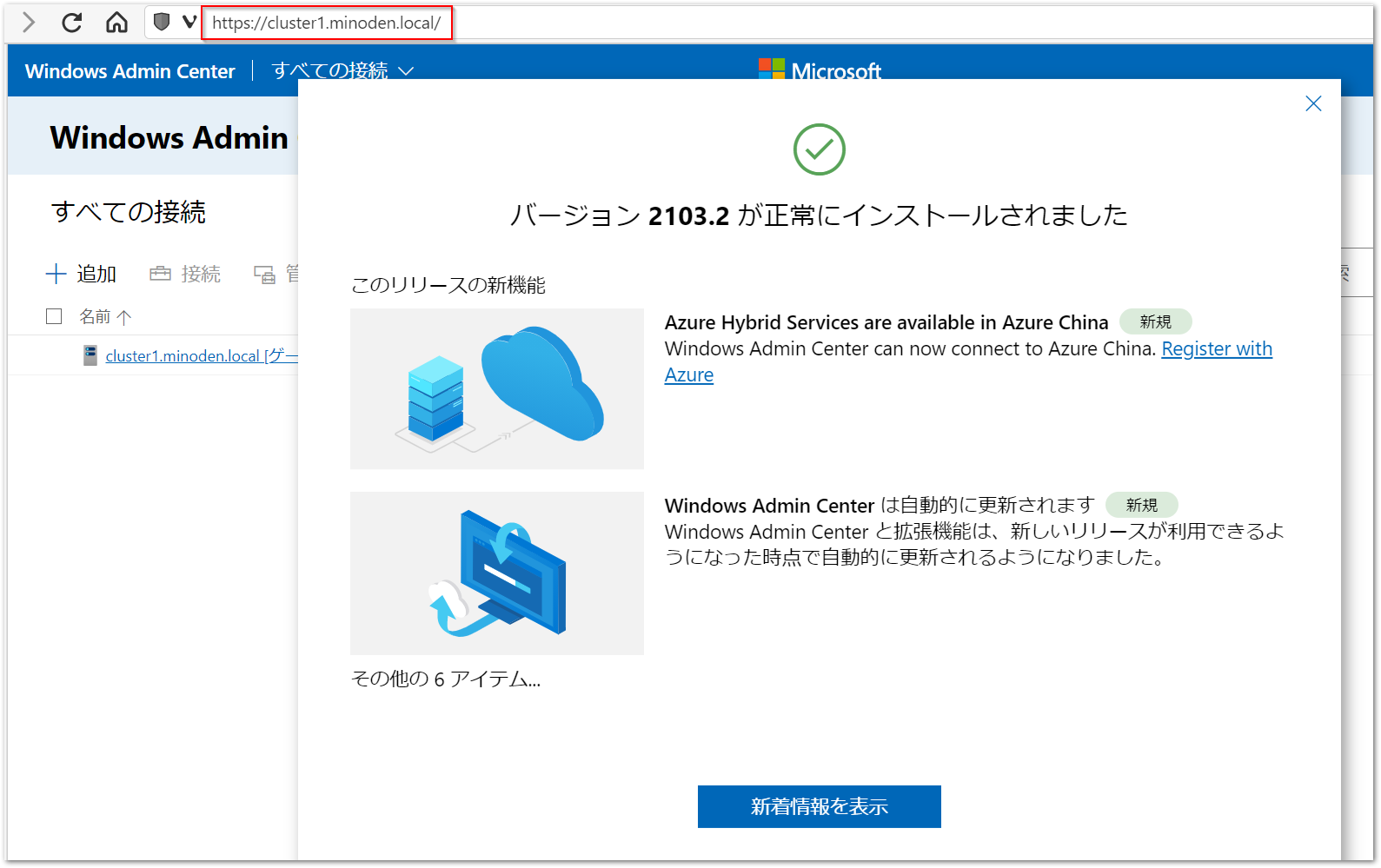Open cluster1.minoden.local connection link
The image size is (1381, 868).
click(x=202, y=355)
